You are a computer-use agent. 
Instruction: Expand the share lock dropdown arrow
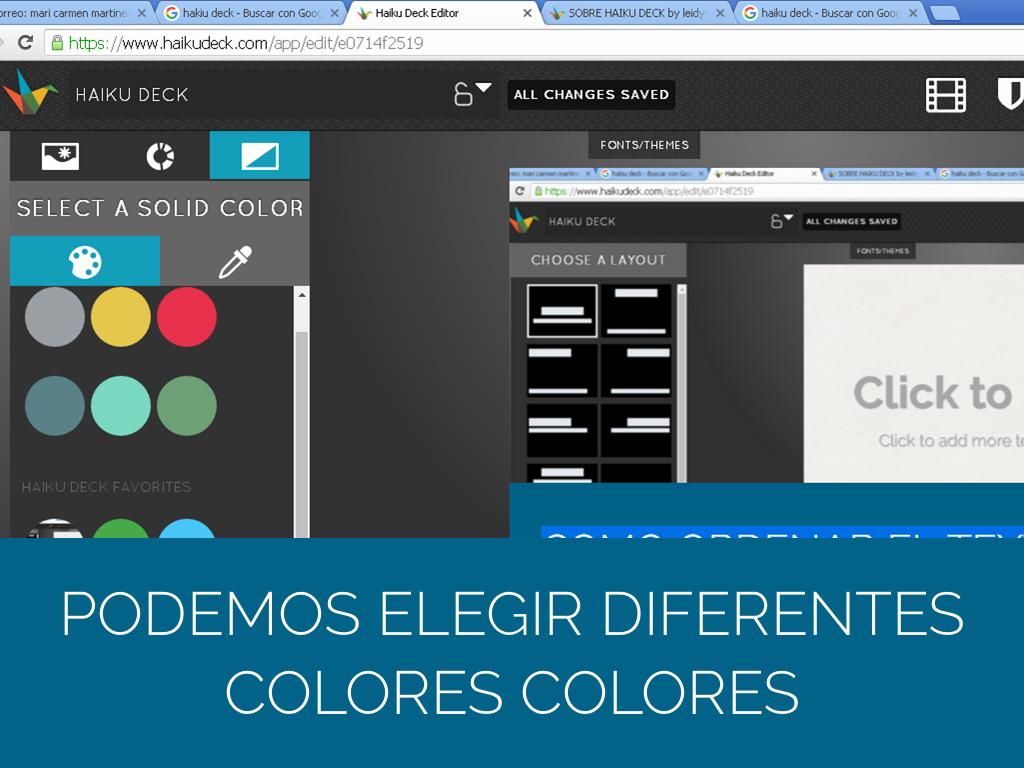tap(484, 88)
